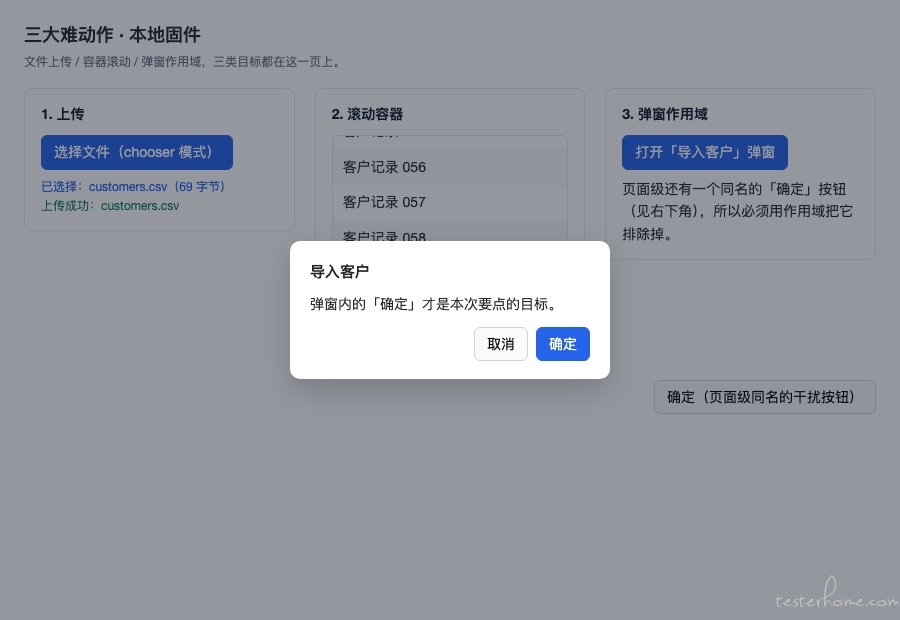Click the status text 上传成功：customers.csv
The image size is (900, 620).
point(110,206)
